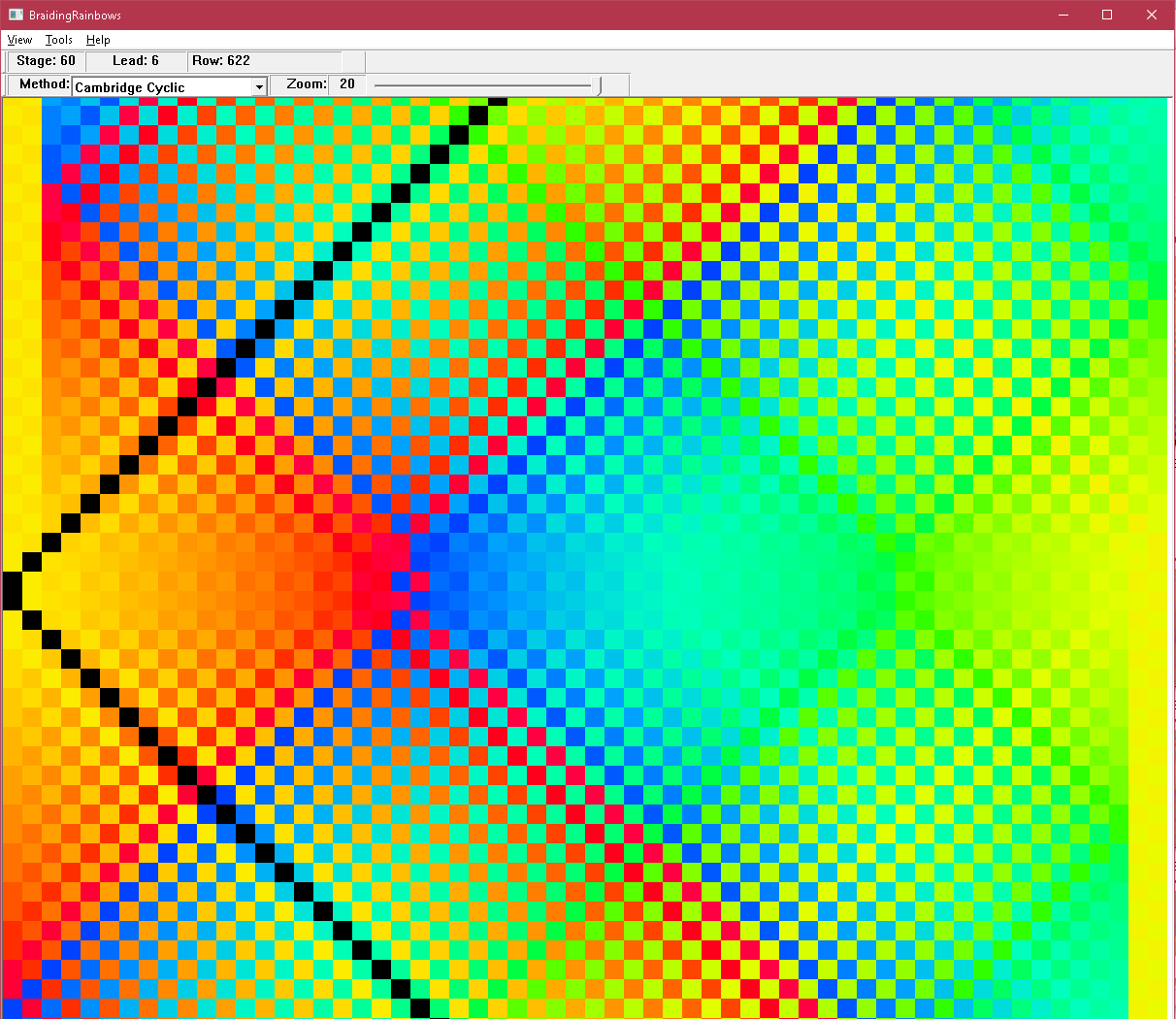Click the Lead: 6 status field
This screenshot has width=1176, height=1019.
[x=136, y=61]
